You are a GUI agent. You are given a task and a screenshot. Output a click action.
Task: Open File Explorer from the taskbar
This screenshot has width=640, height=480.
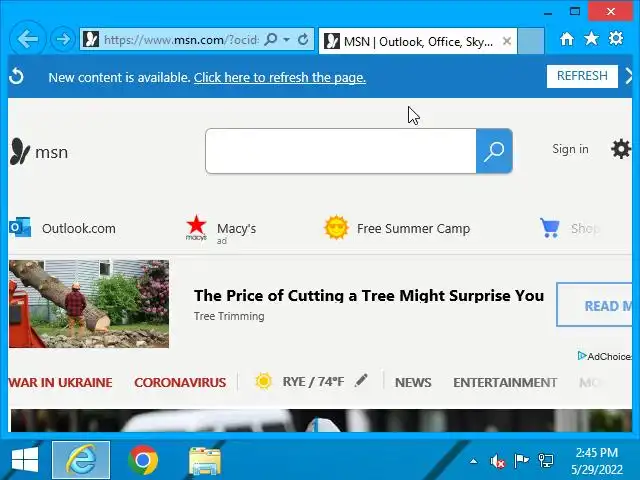tap(205, 461)
